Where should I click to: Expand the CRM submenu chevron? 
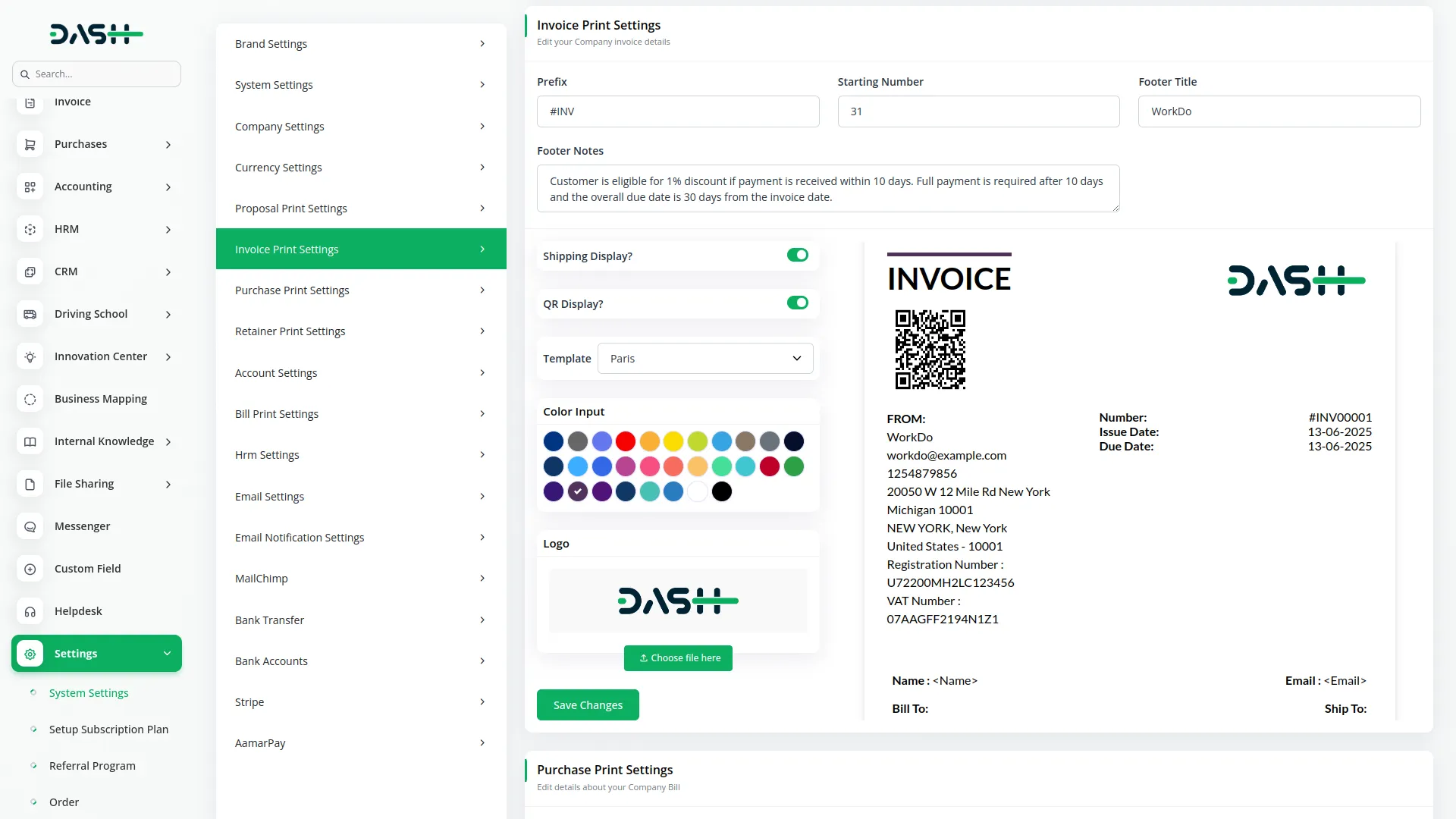(168, 272)
